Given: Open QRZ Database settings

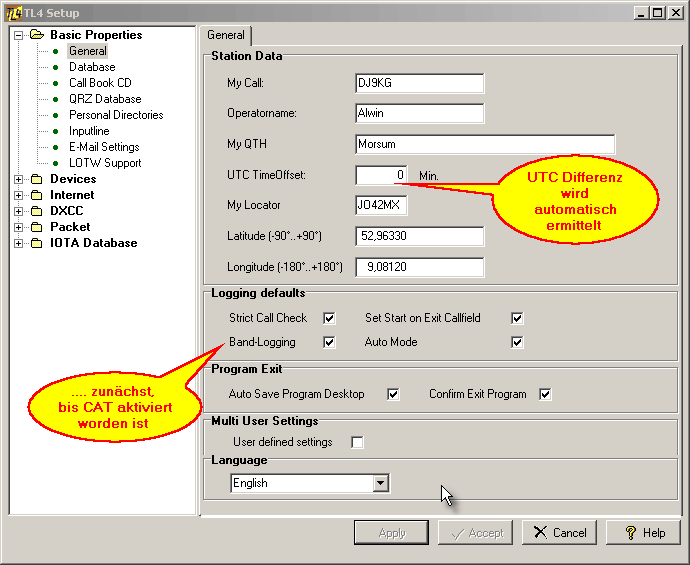Looking at the screenshot, I should (105, 99).
